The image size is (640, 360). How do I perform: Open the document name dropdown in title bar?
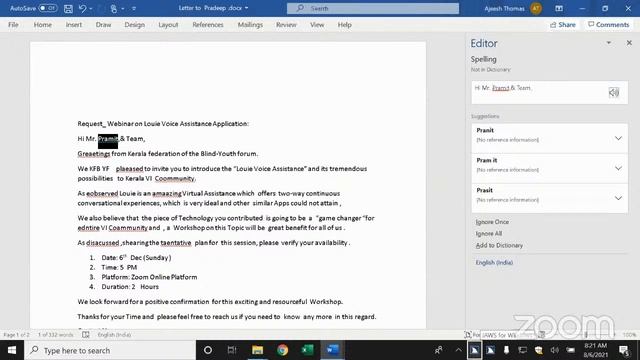pyautogui.click(x=247, y=8)
